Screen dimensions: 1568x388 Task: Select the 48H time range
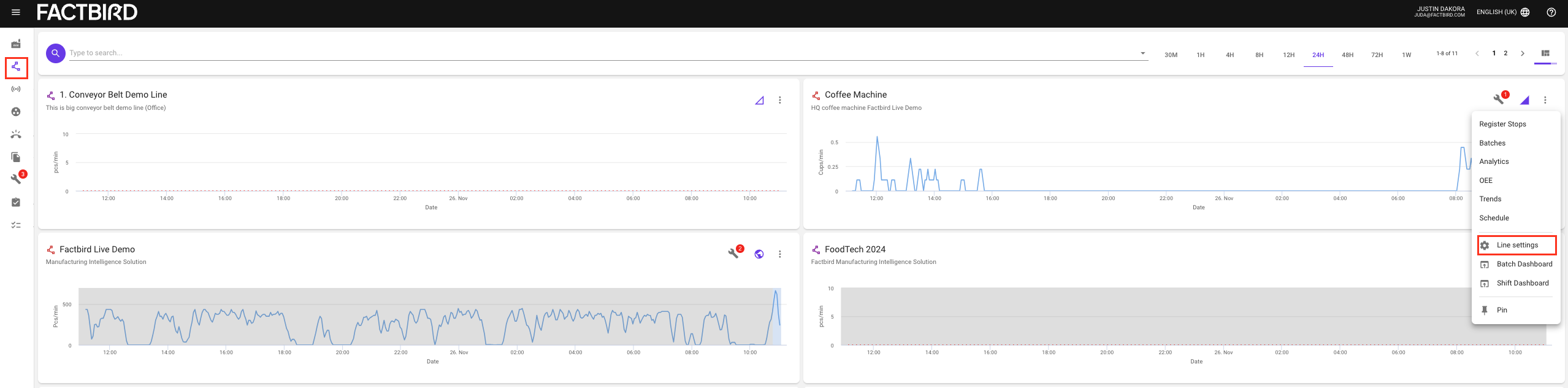coord(1347,55)
